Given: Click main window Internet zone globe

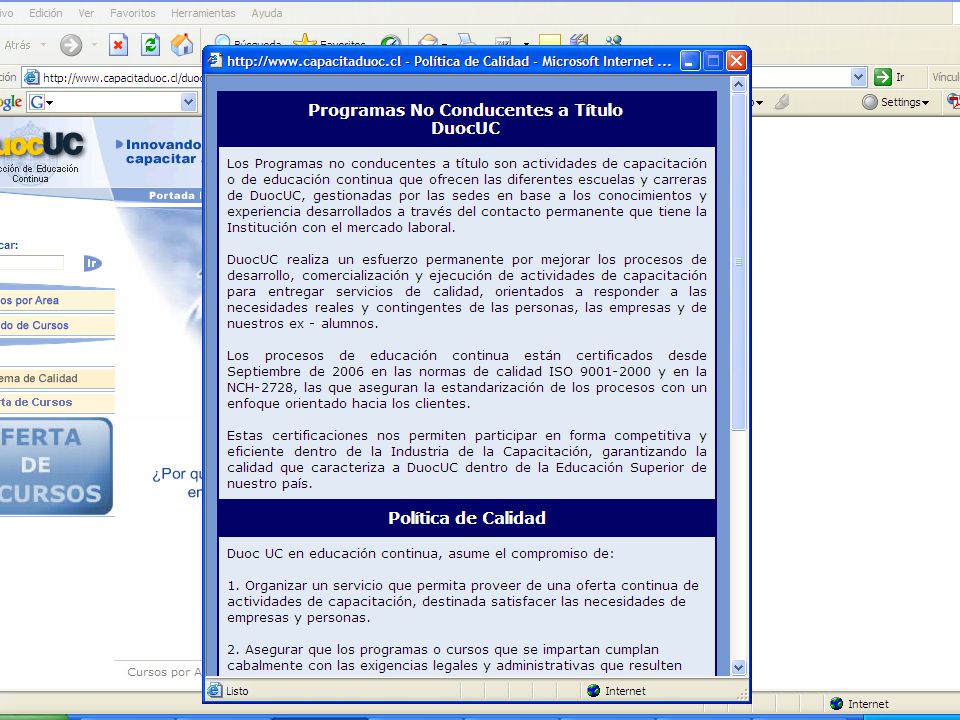Looking at the screenshot, I should pos(836,703).
